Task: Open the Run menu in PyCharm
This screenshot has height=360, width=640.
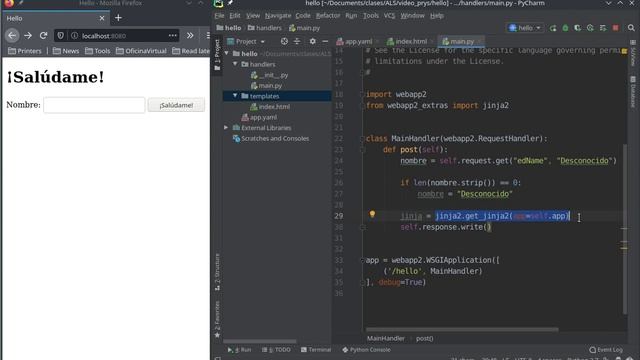Action: point(351,16)
